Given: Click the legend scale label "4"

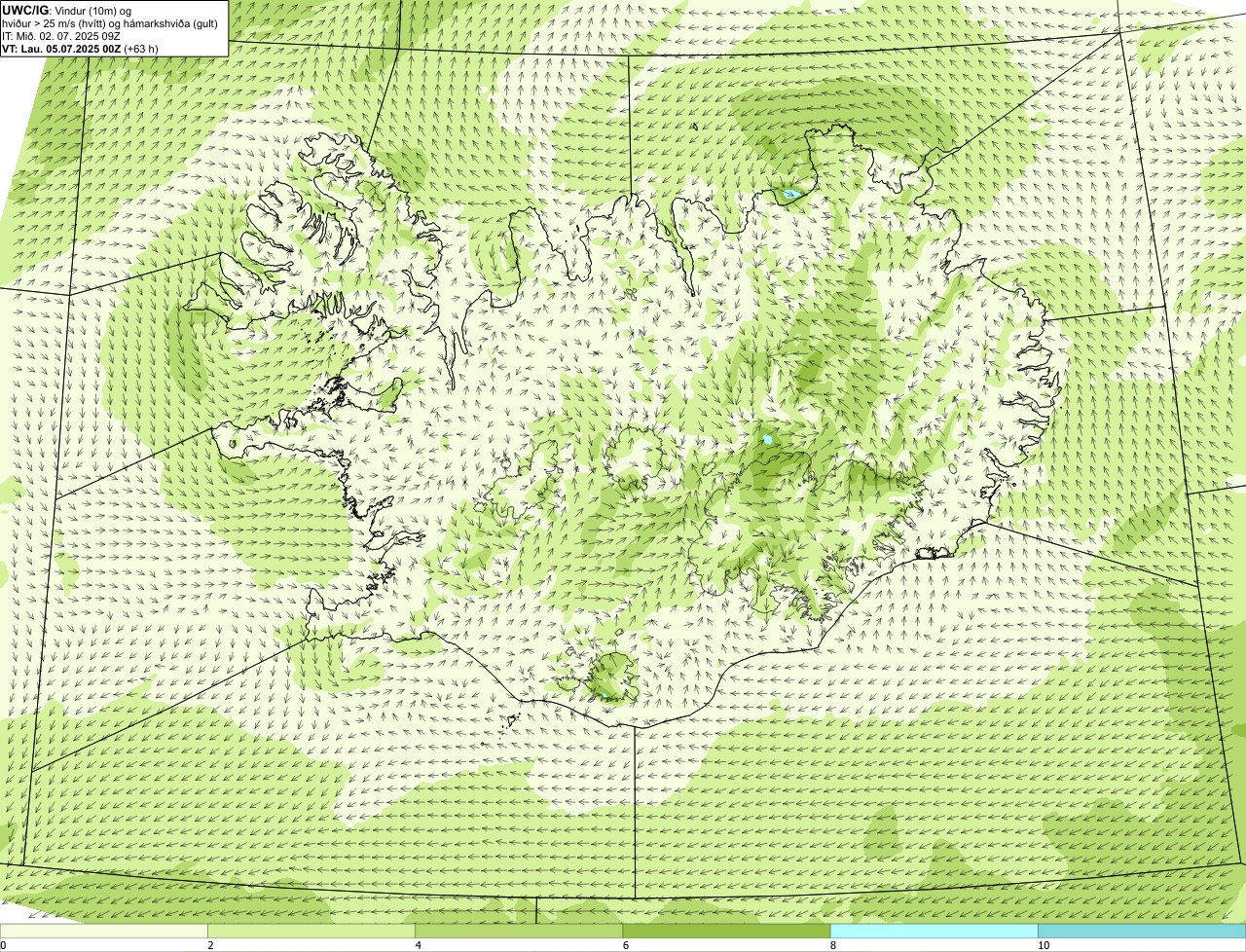Looking at the screenshot, I should click(x=418, y=945).
